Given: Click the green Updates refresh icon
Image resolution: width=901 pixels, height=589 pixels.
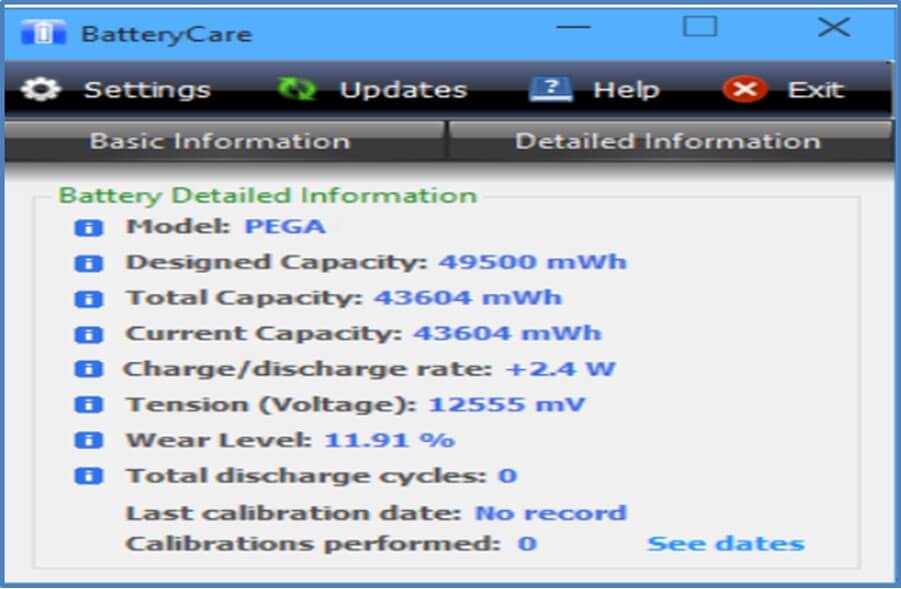Looking at the screenshot, I should [297, 89].
